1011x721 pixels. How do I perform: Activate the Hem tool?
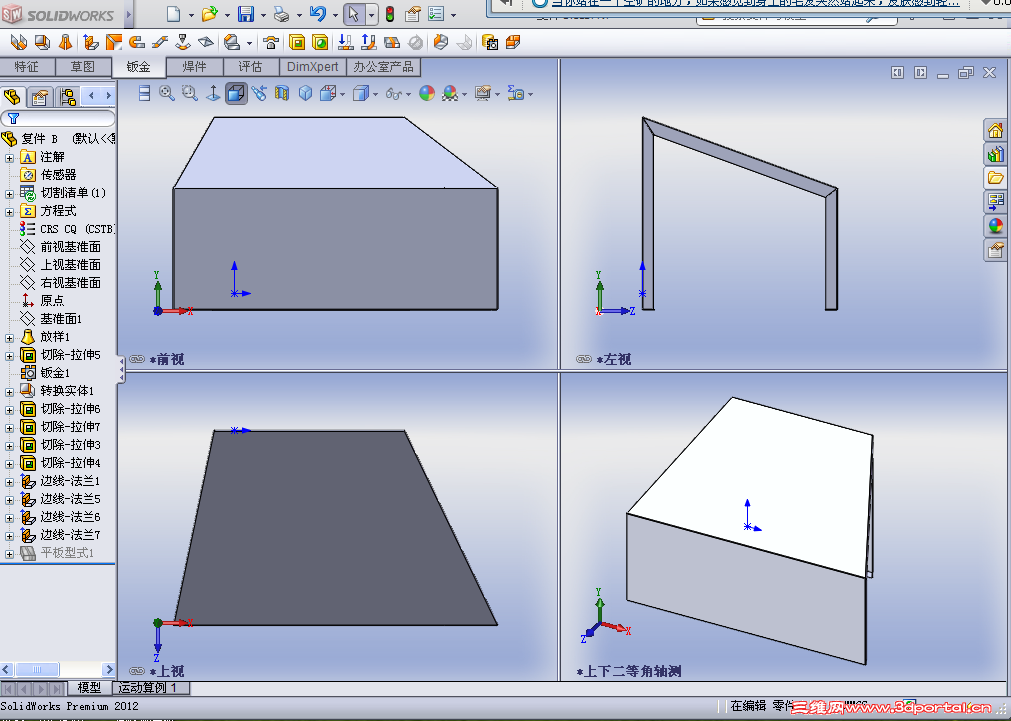(137, 43)
